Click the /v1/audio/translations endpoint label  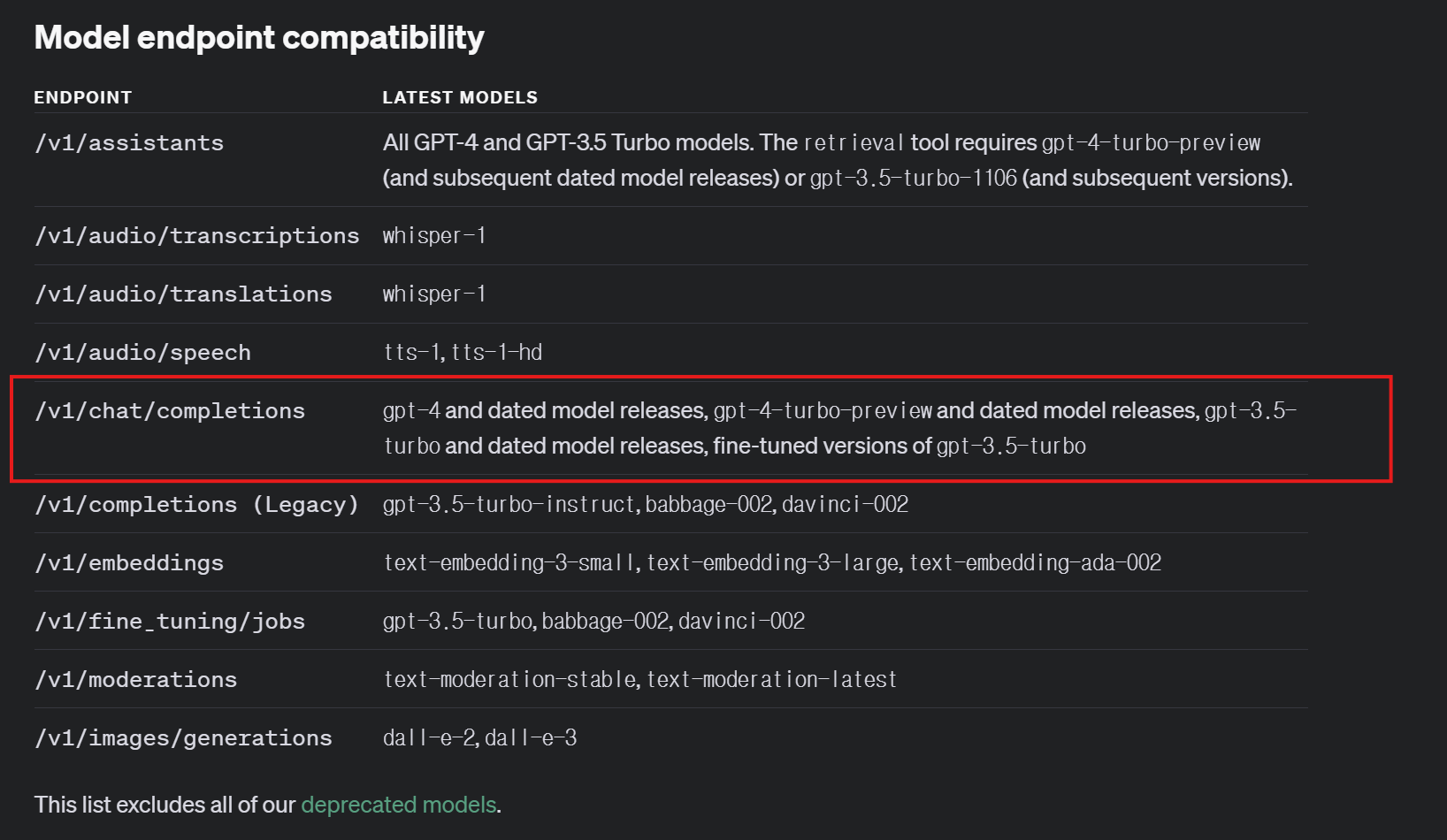(x=183, y=294)
